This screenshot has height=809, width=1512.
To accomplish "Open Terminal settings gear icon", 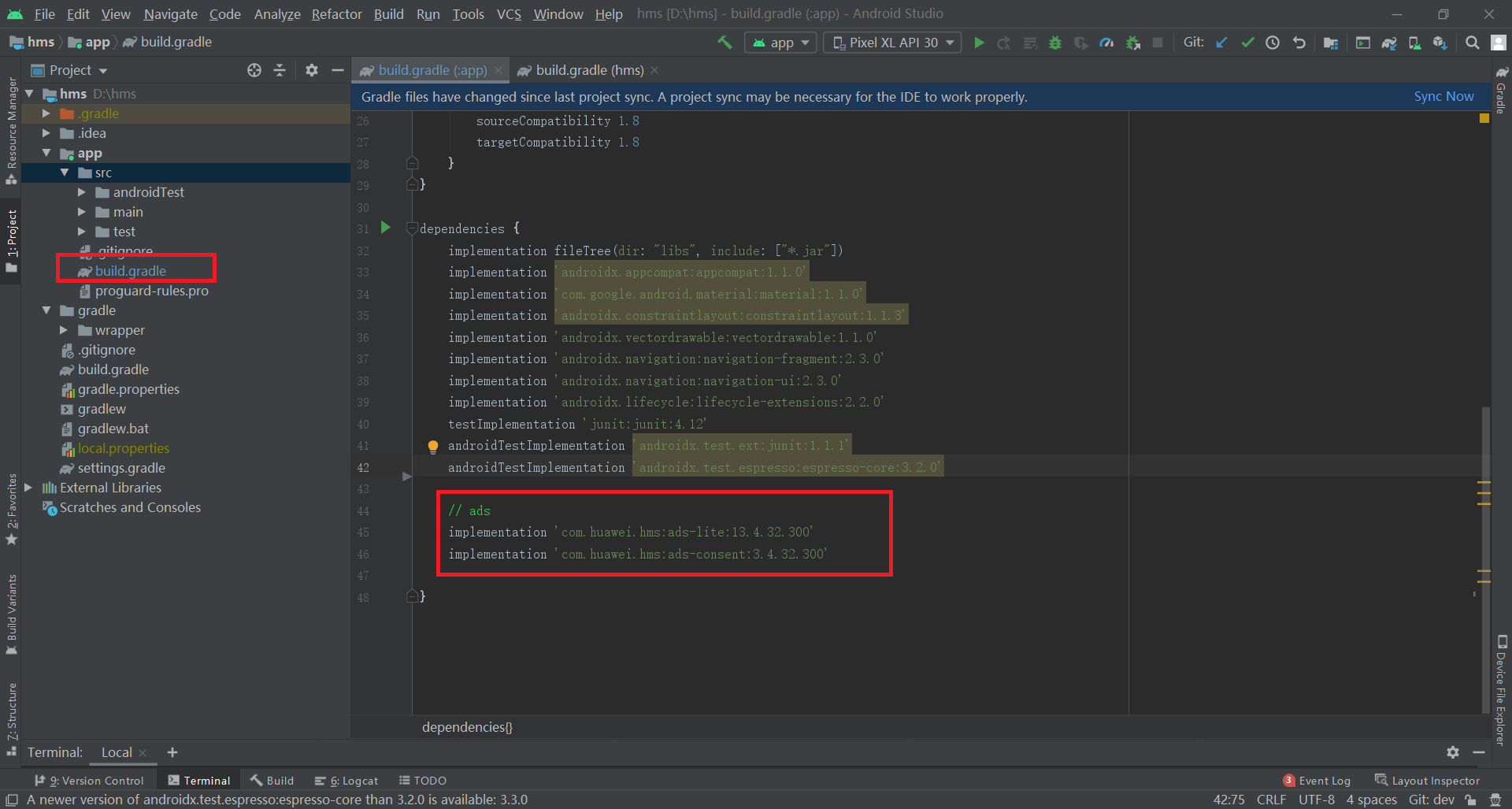I will click(1453, 752).
